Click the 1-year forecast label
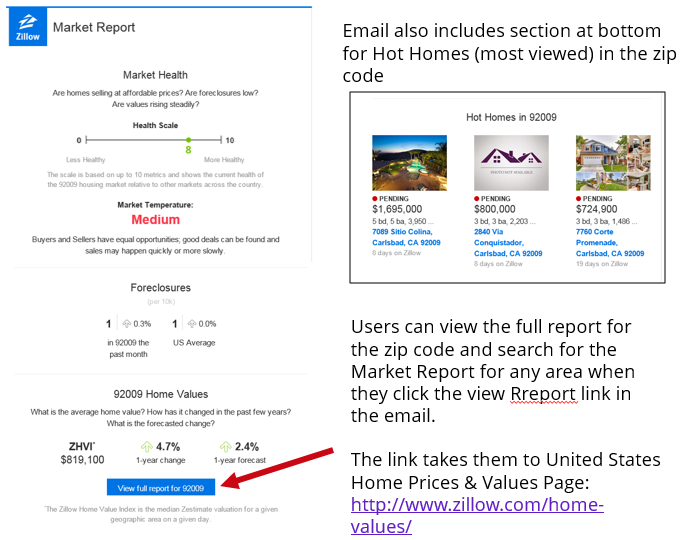This screenshot has height=540, width=683. (240, 460)
